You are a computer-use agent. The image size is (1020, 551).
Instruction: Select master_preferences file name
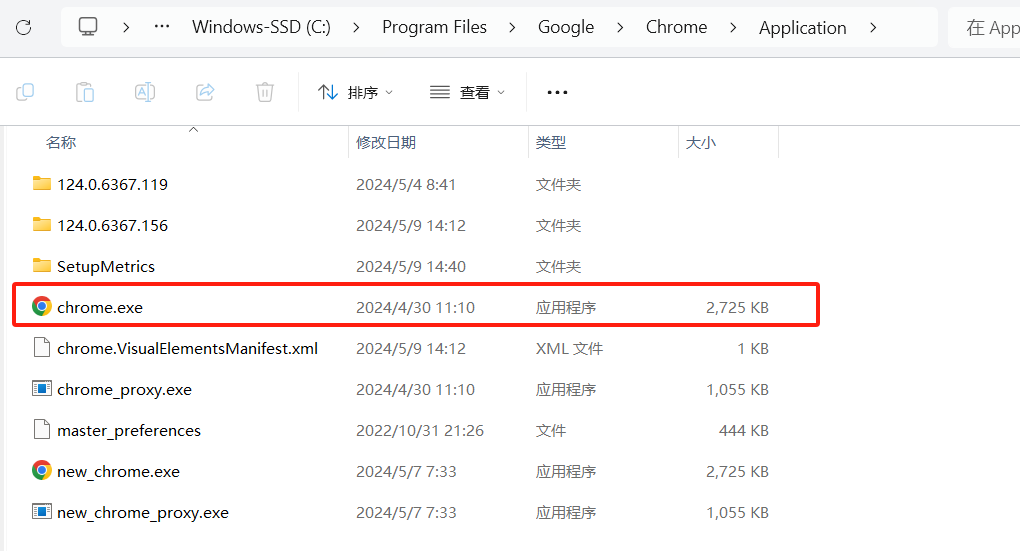tap(129, 431)
